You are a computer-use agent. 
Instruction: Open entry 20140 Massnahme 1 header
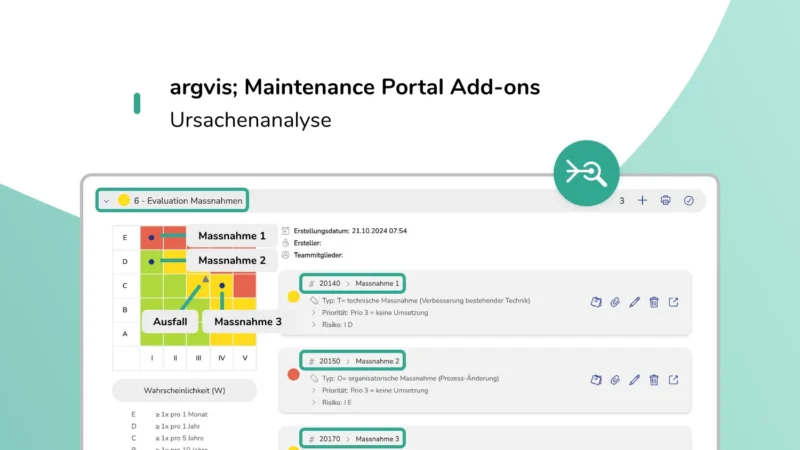[x=353, y=283]
